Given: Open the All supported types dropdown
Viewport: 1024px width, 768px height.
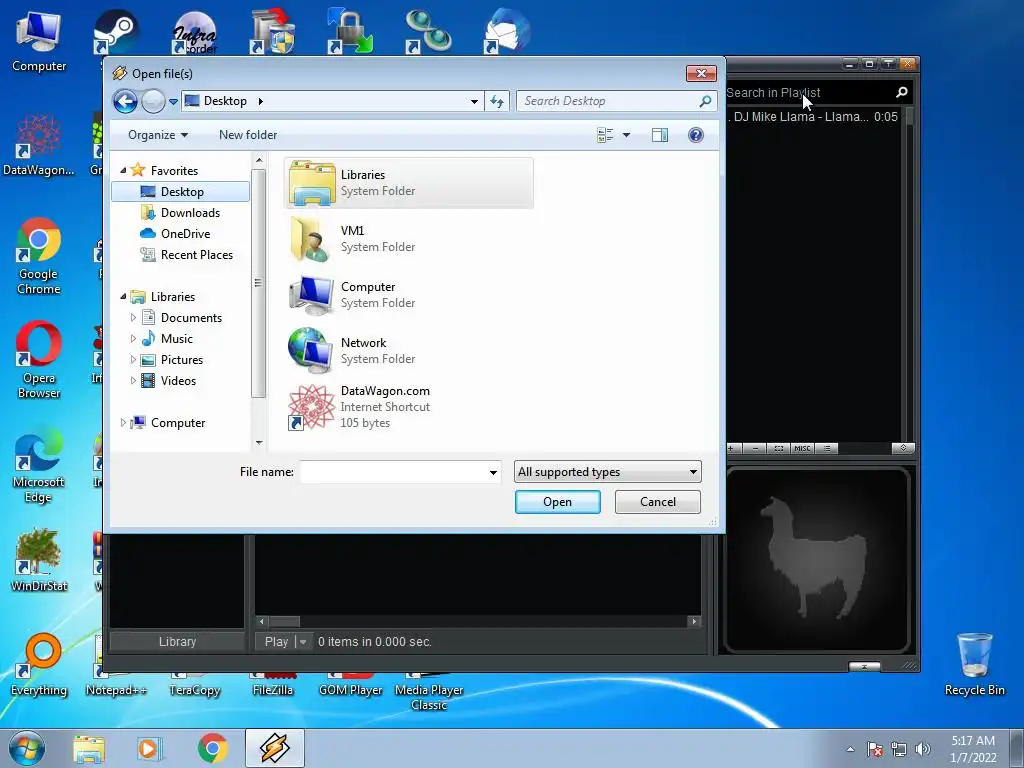Looking at the screenshot, I should point(608,472).
